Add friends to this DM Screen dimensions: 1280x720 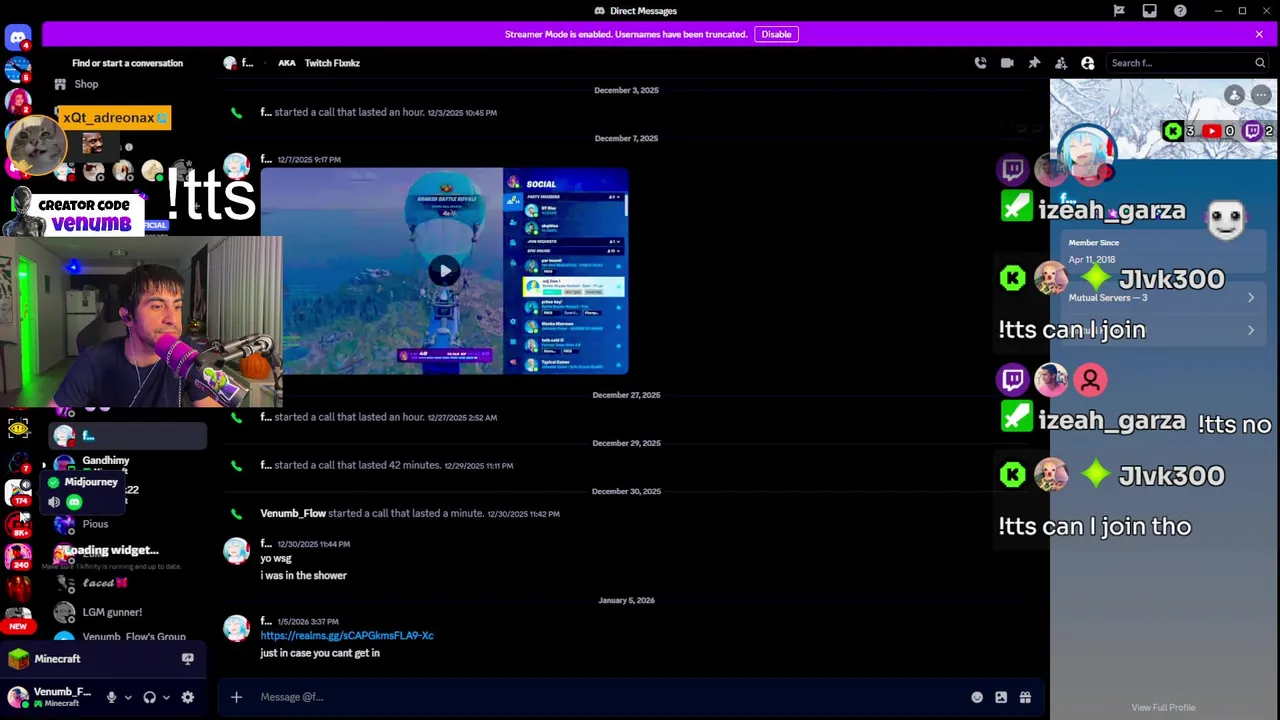click(x=1061, y=63)
